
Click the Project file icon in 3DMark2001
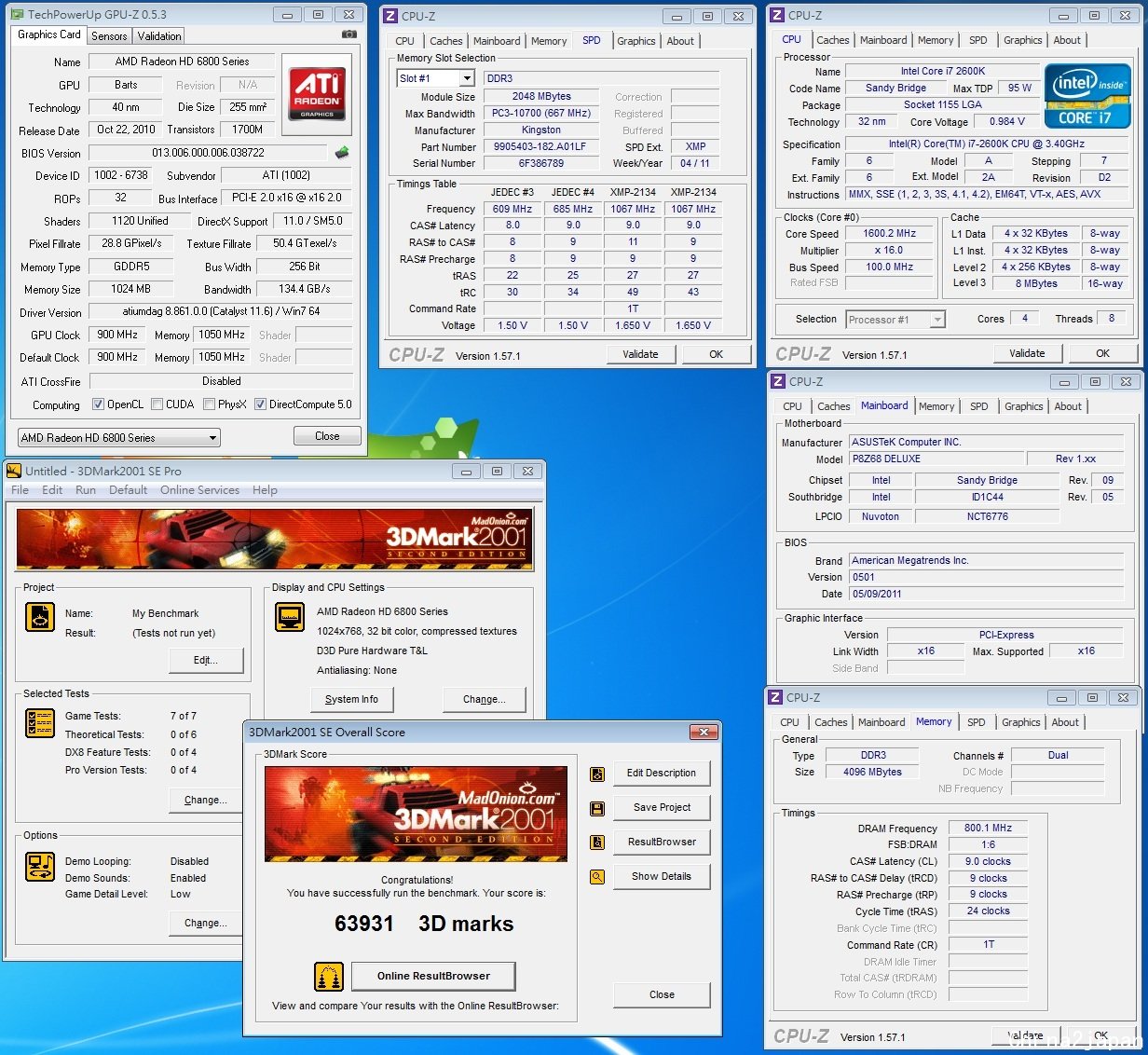[40, 617]
